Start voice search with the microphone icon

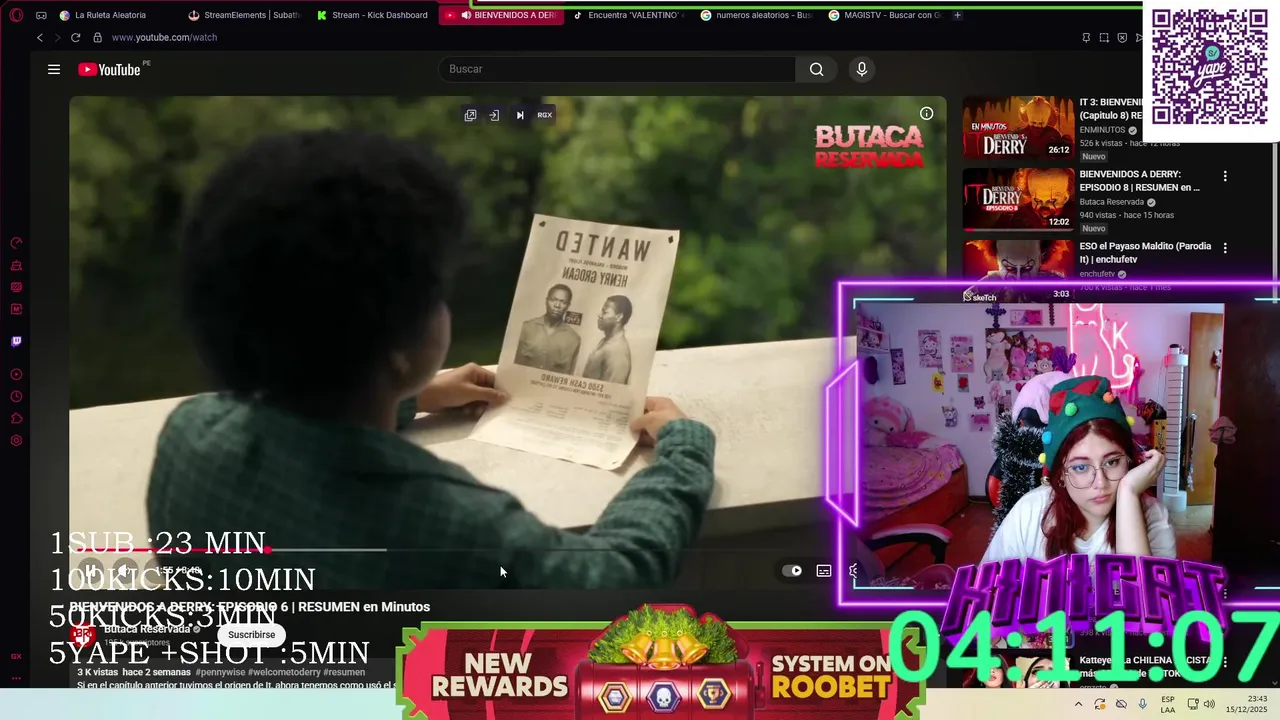point(862,69)
